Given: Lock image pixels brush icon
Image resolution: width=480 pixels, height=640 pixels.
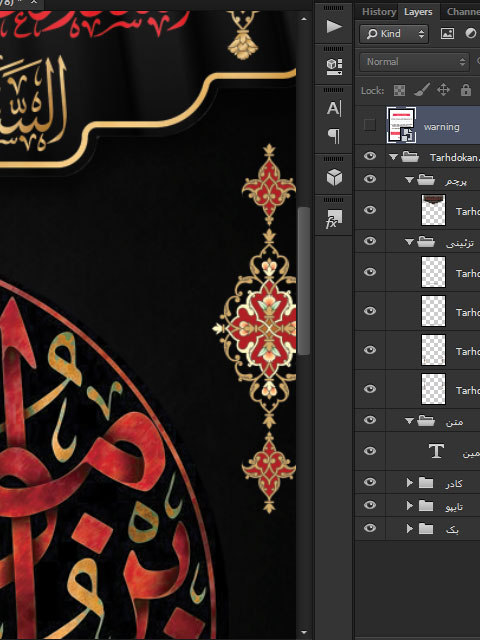Looking at the screenshot, I should point(422,90).
